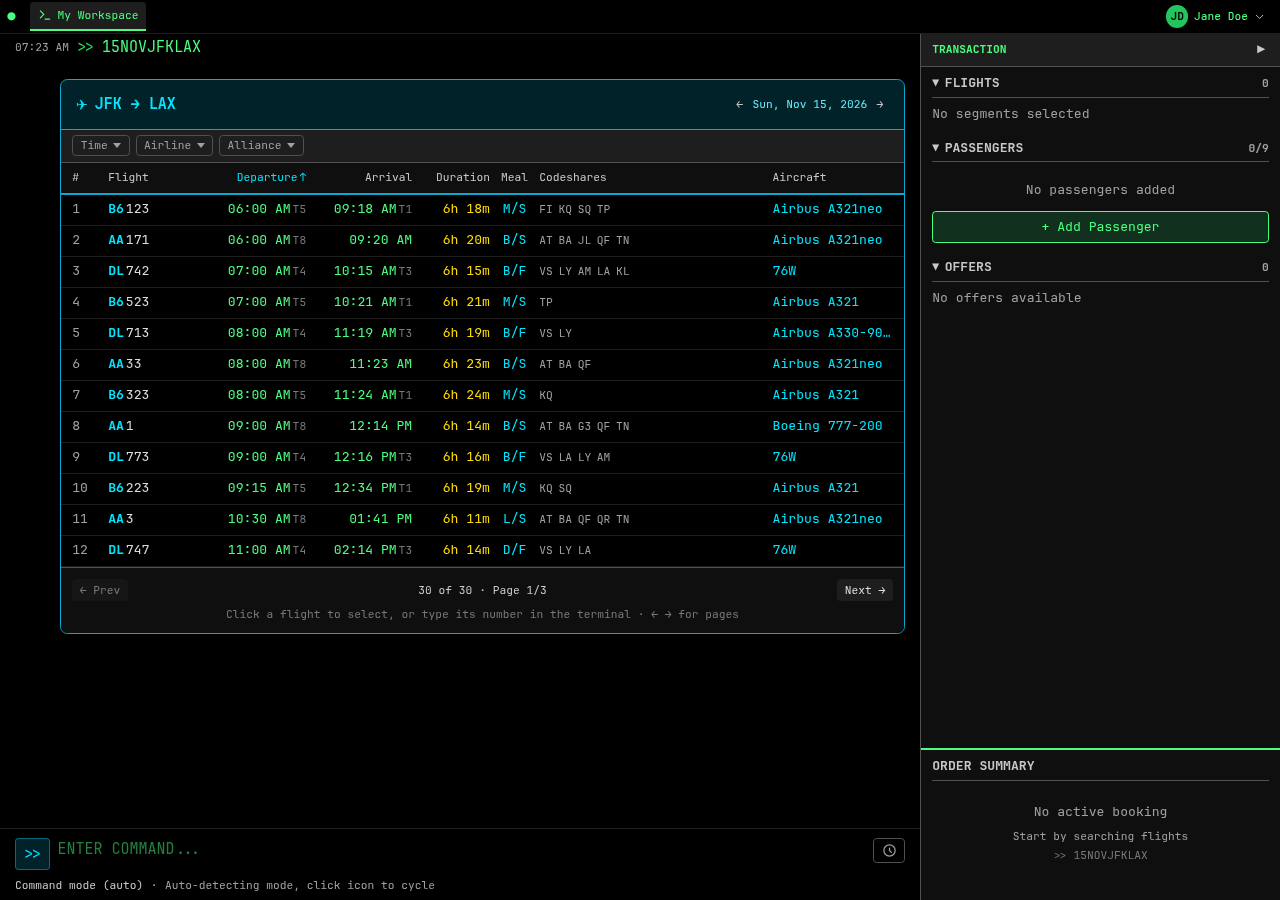Select flight B6 523 row
This screenshot has width=1280, height=900.
482,302
